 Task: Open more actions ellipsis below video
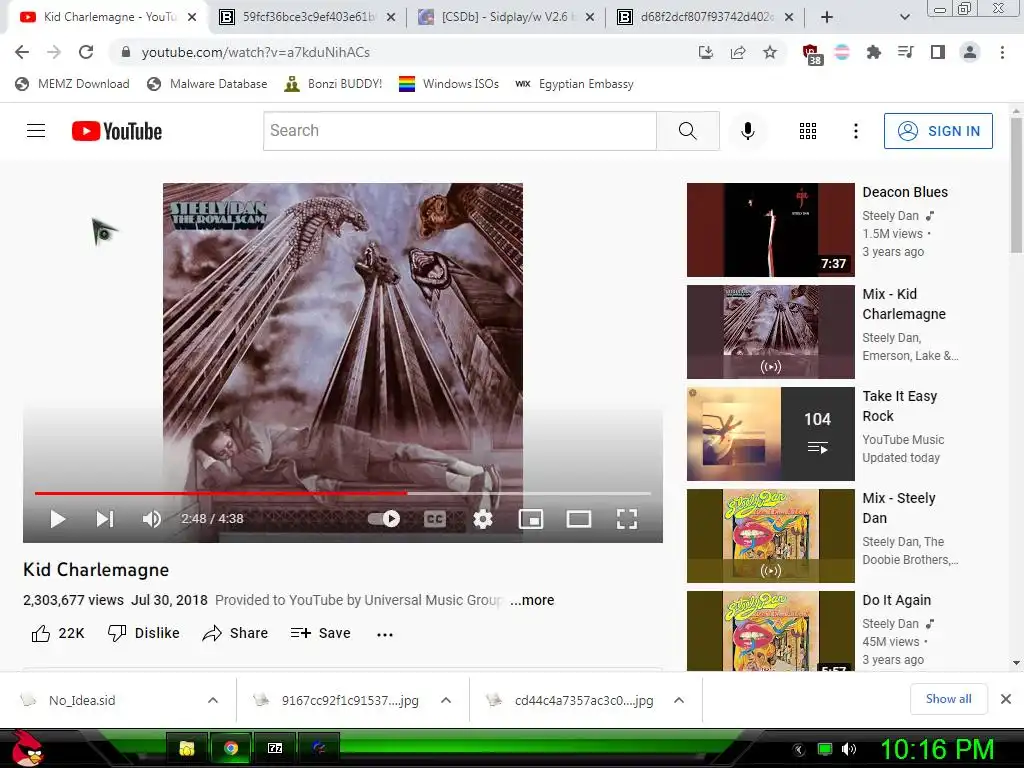tap(385, 634)
